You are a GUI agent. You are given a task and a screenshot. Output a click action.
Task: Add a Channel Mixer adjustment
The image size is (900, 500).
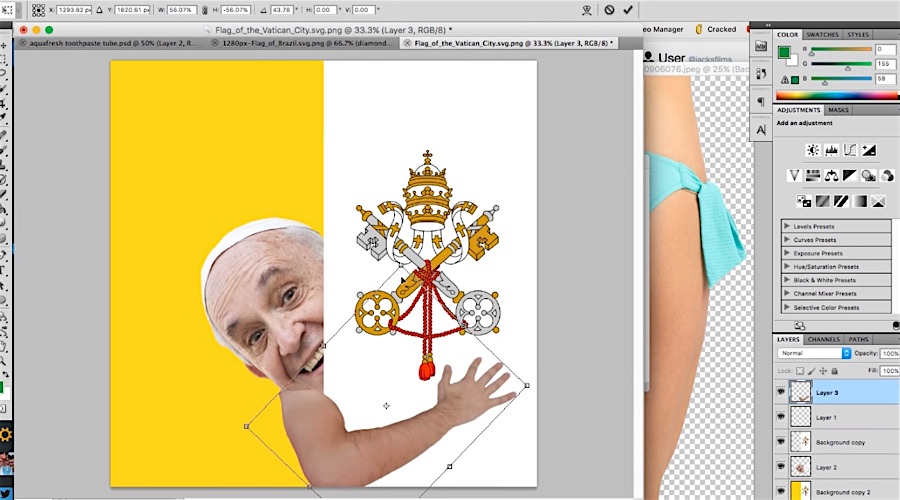point(887,176)
